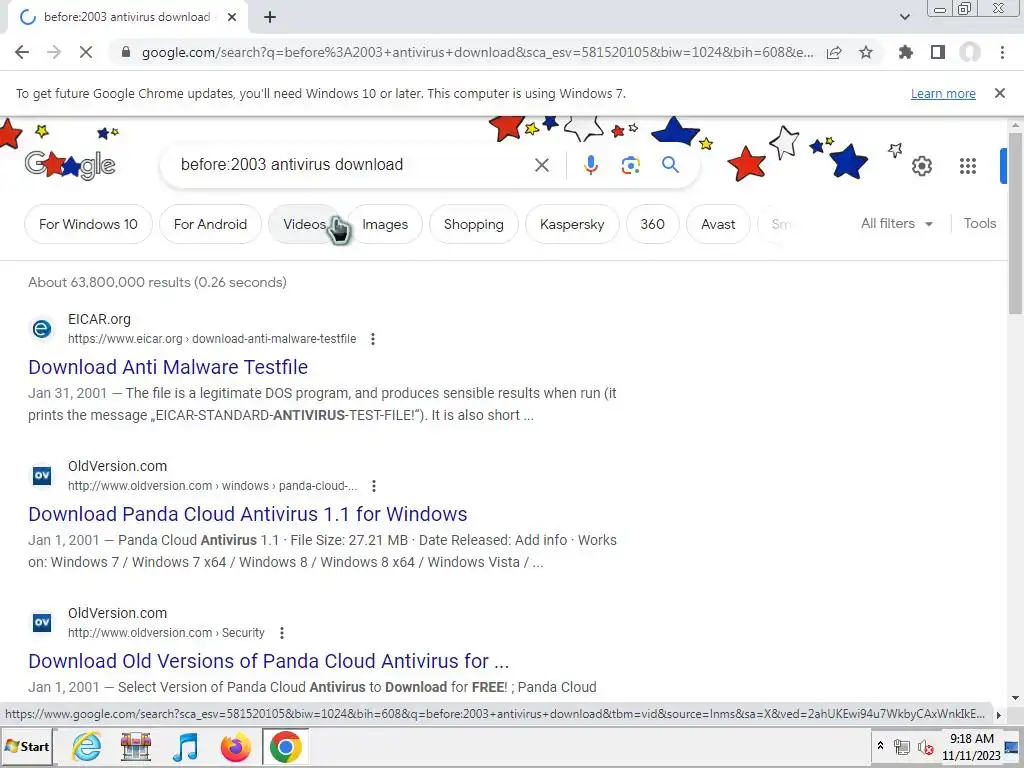Select the Kaspersky filter chip
The height and width of the screenshot is (768, 1024).
pyautogui.click(x=572, y=224)
